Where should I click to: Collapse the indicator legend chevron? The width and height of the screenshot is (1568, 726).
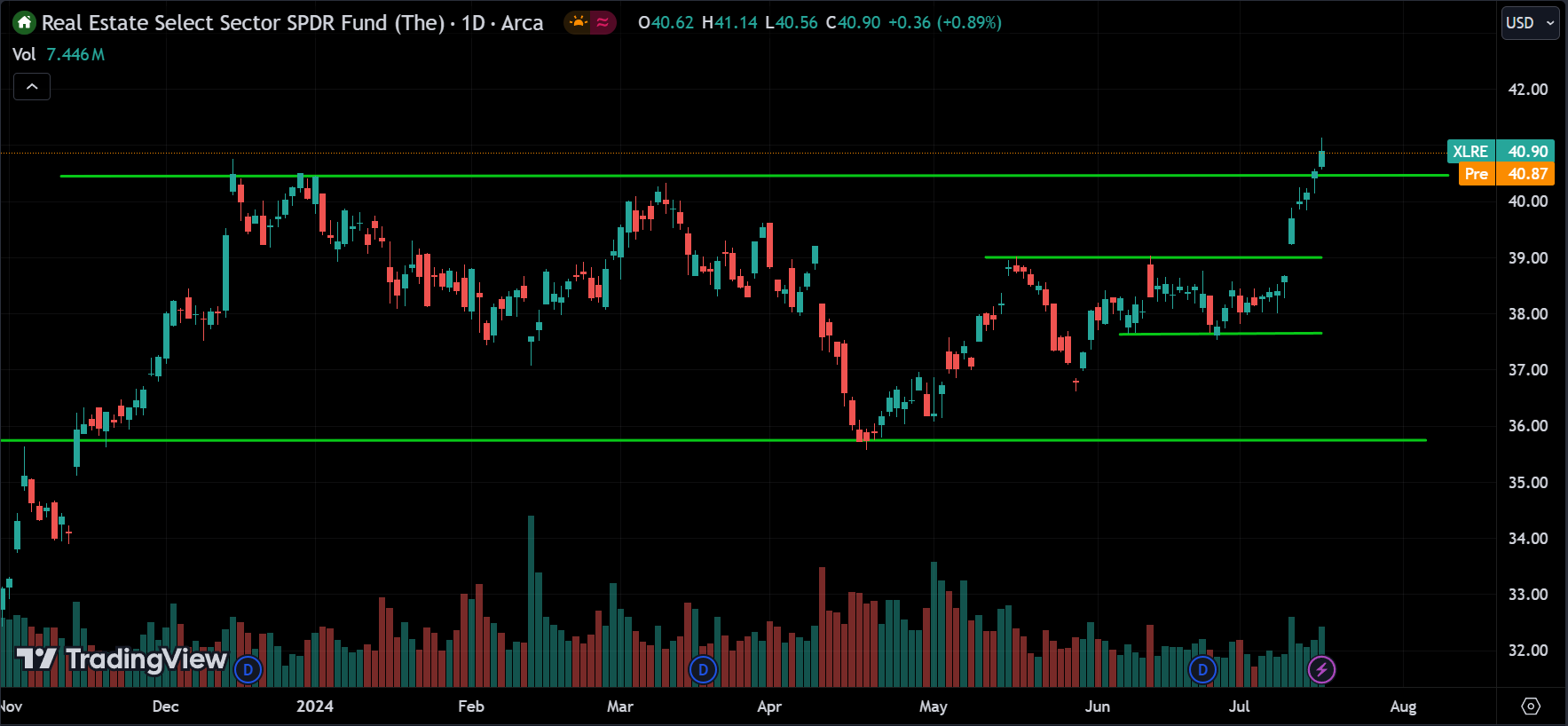pyautogui.click(x=32, y=87)
